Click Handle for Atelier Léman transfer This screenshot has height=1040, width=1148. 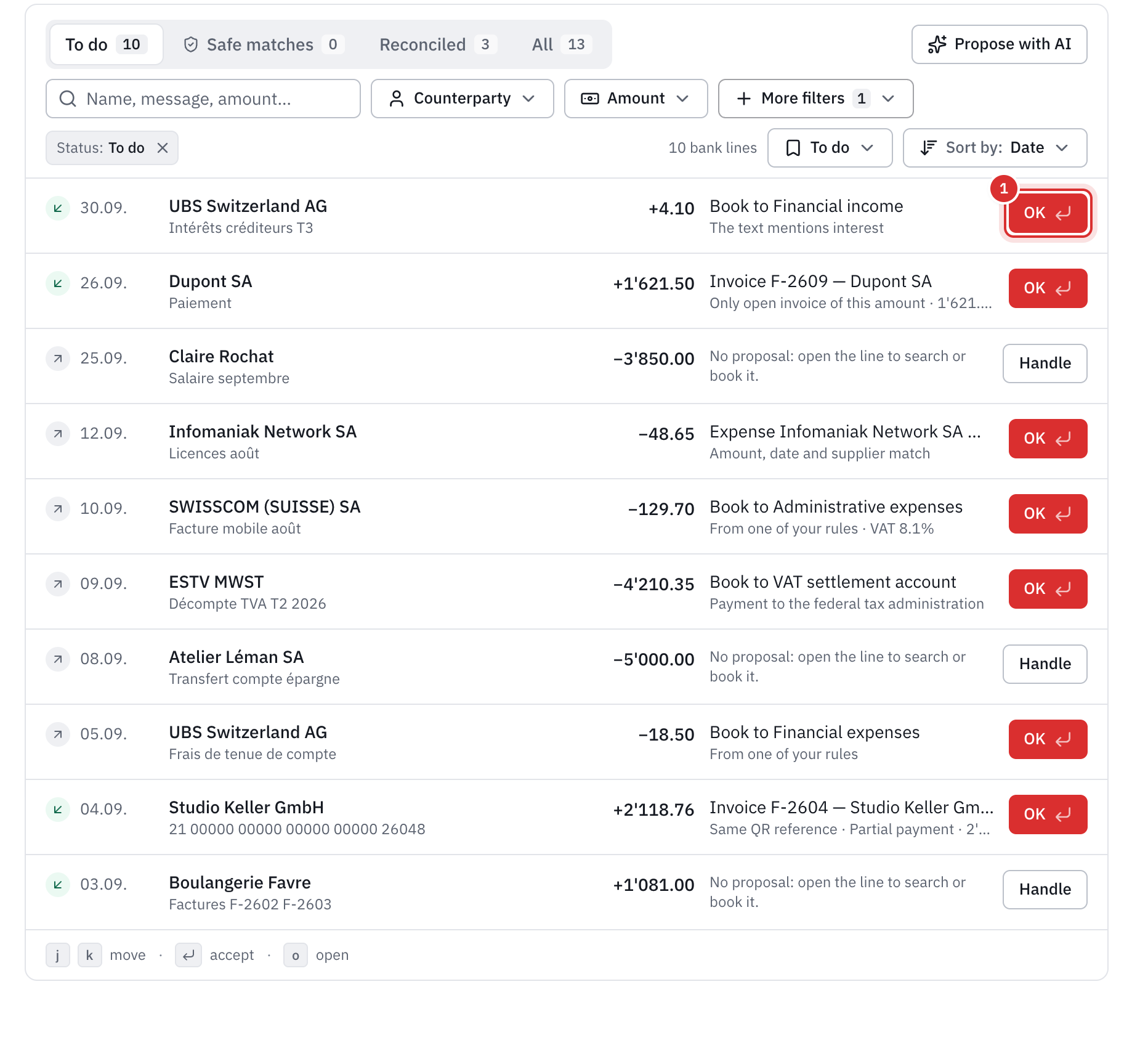pyautogui.click(x=1045, y=664)
